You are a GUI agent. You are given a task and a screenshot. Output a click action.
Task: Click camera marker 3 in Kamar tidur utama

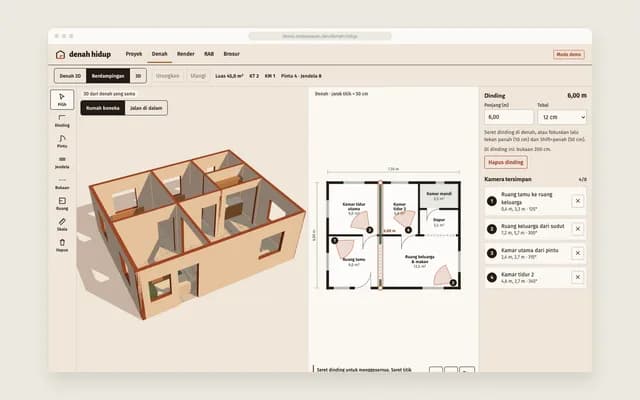point(370,230)
